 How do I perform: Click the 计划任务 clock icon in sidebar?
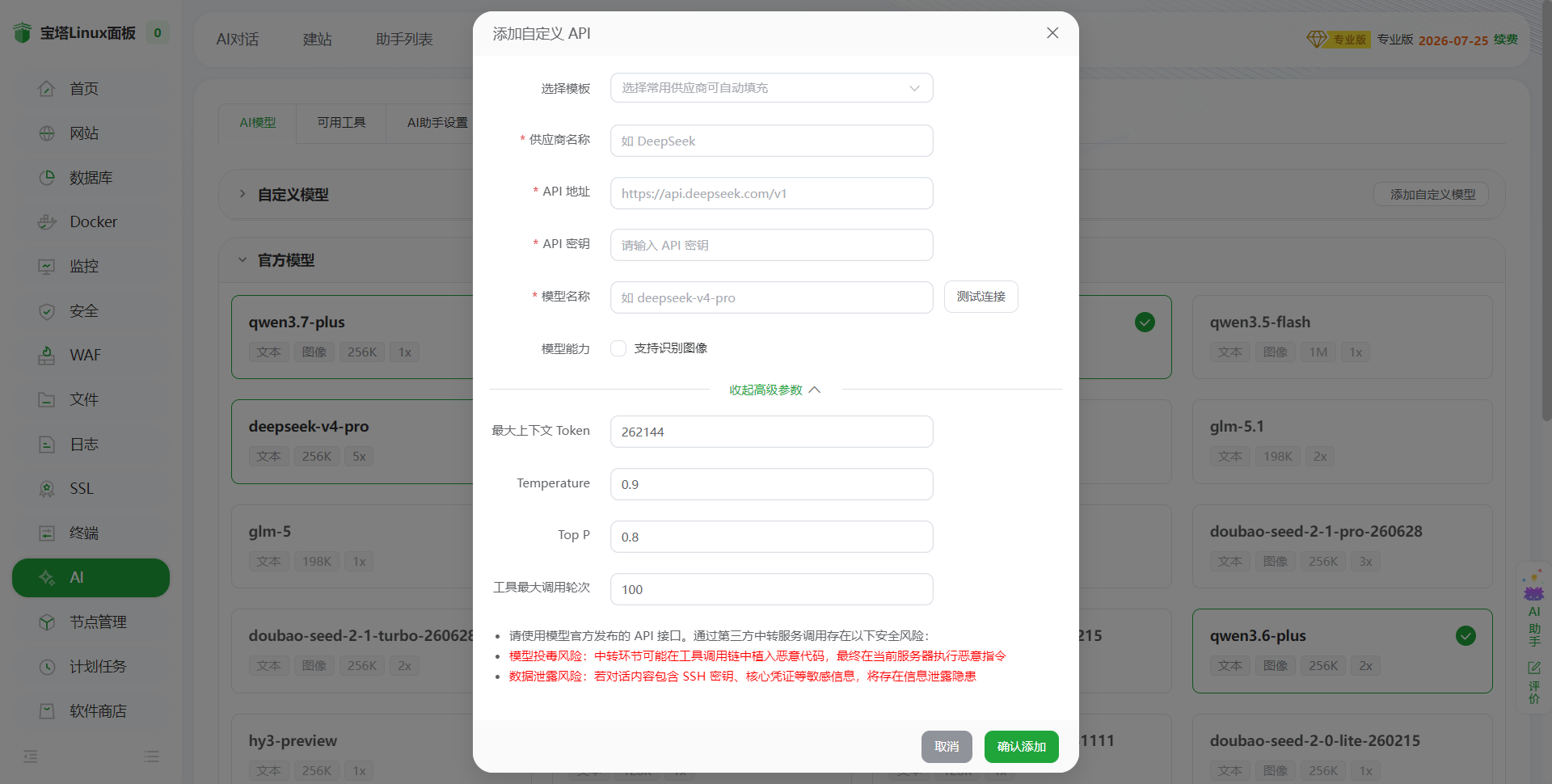47,667
